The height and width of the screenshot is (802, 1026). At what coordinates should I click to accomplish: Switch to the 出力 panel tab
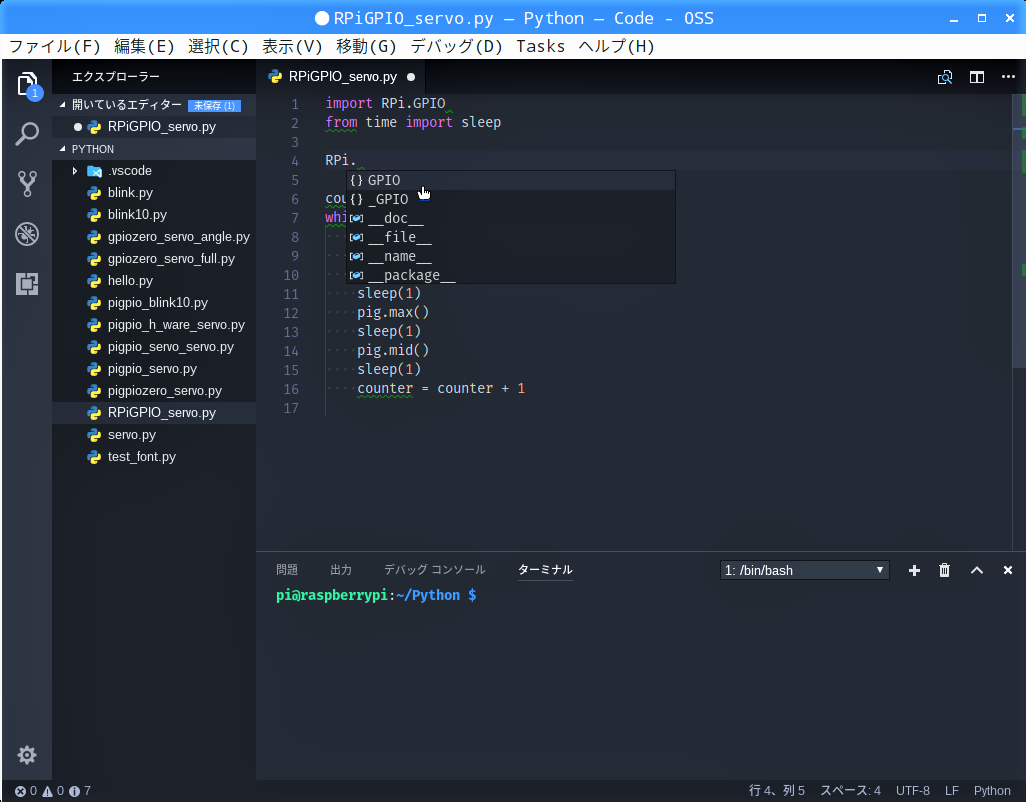[341, 570]
